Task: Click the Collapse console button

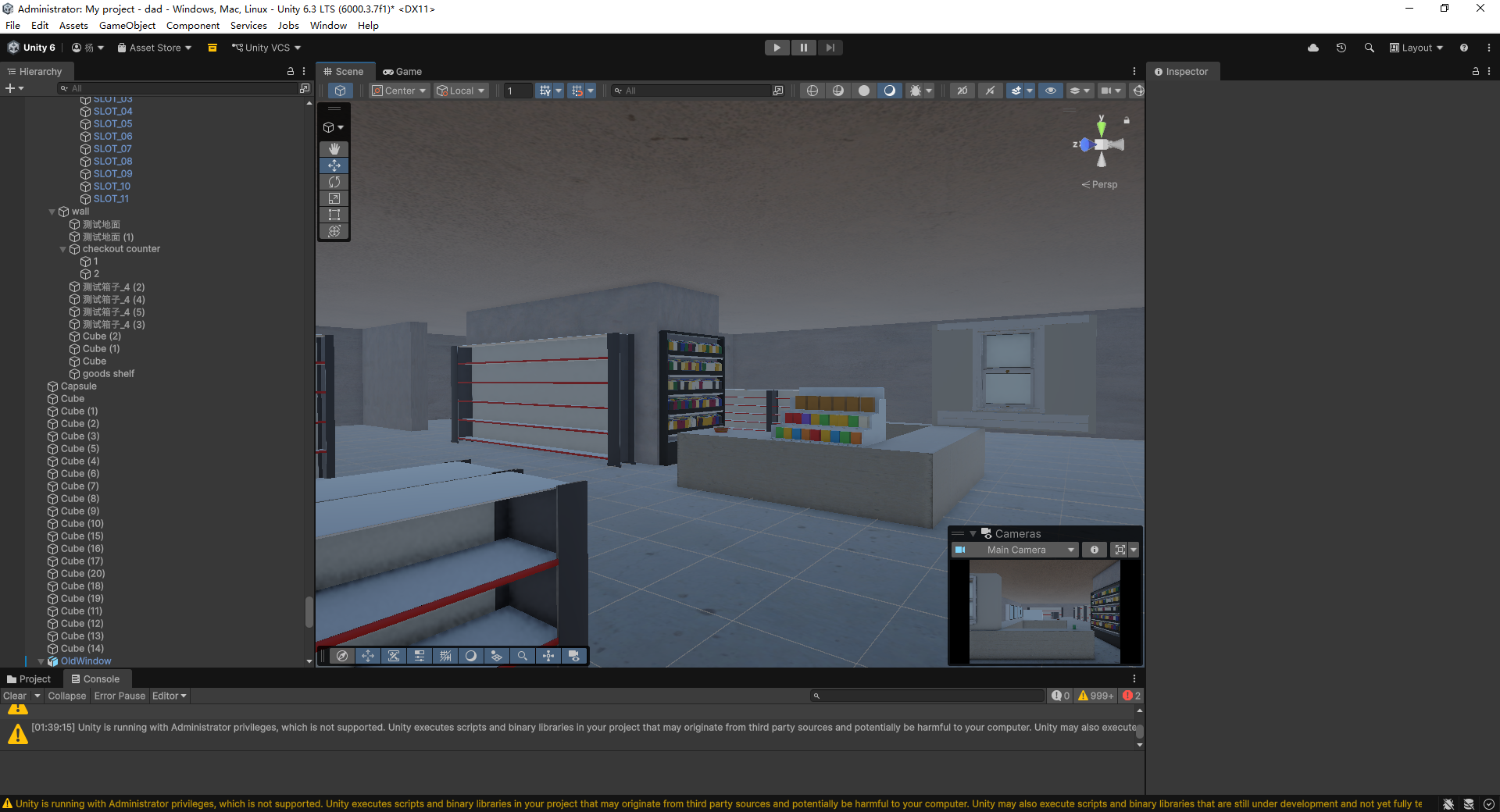Action: click(67, 696)
